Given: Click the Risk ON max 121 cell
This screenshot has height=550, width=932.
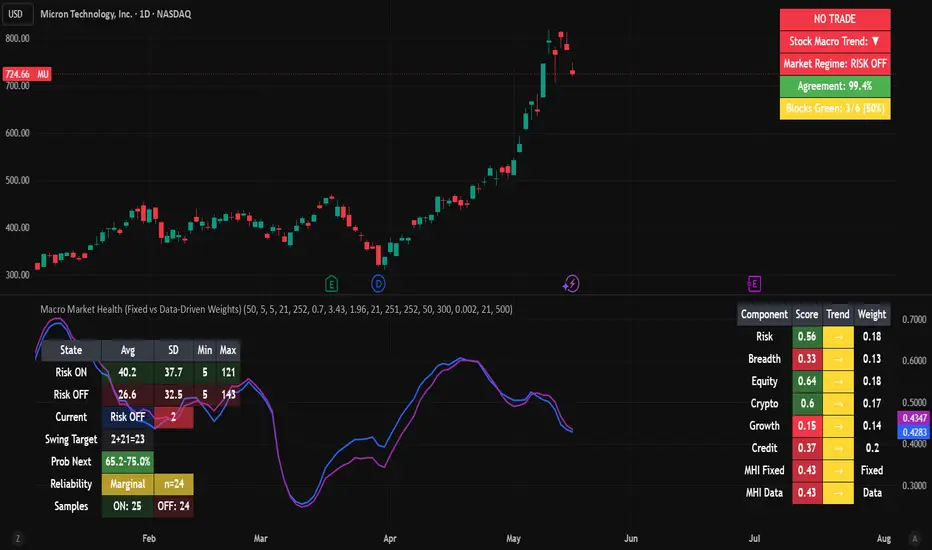Looking at the screenshot, I should [x=228, y=372].
